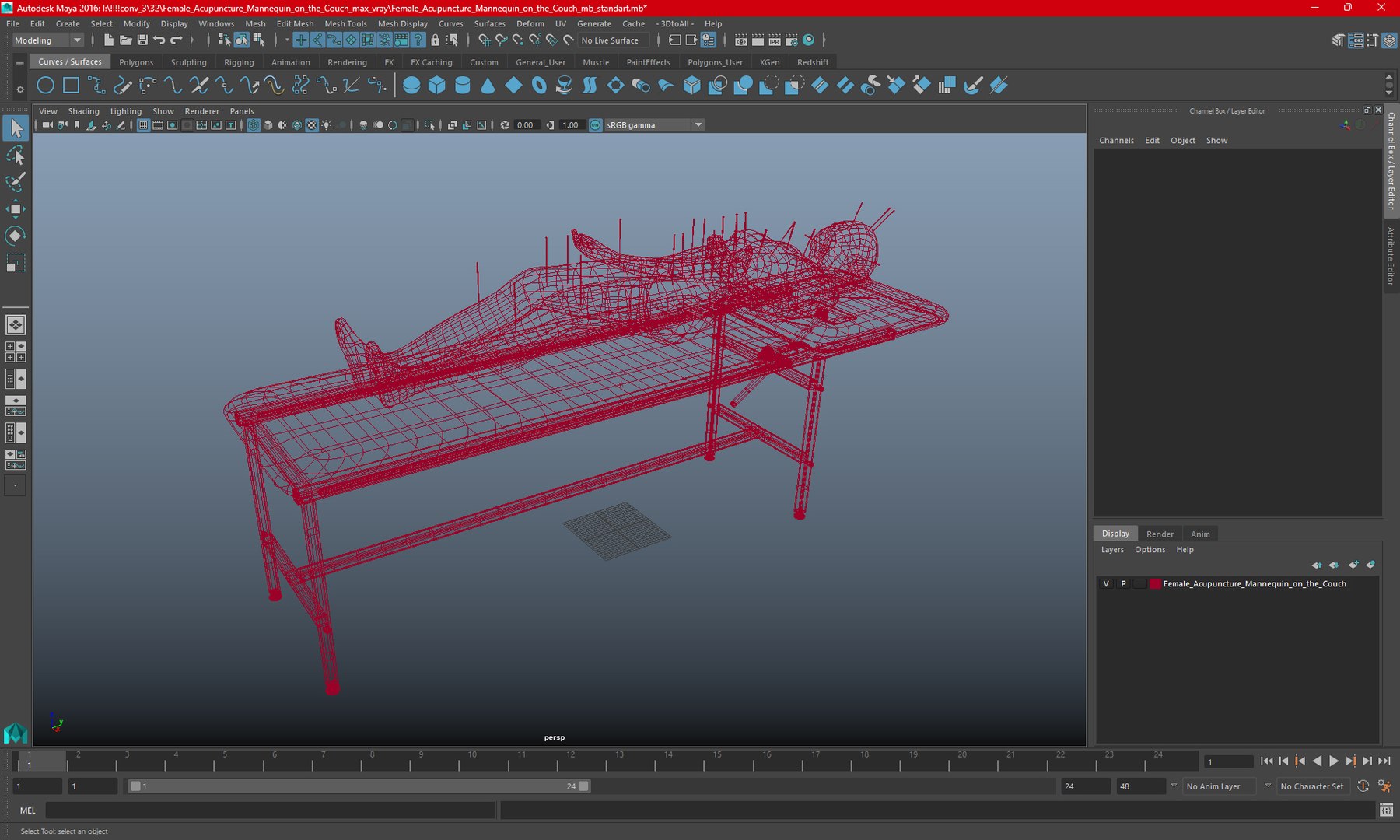Image resolution: width=1400 pixels, height=840 pixels.
Task: Select the NURBS Circle shelf icon
Action: [x=46, y=86]
